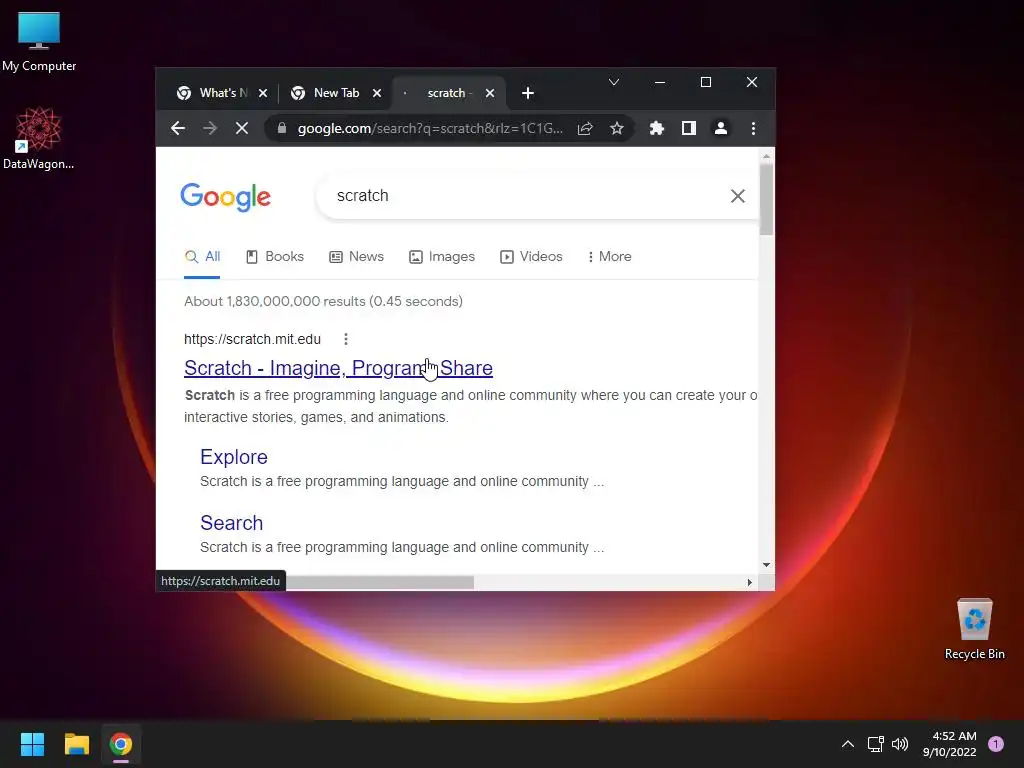Image resolution: width=1024 pixels, height=768 pixels.
Task: Close the New Tab tab
Action: tap(377, 93)
